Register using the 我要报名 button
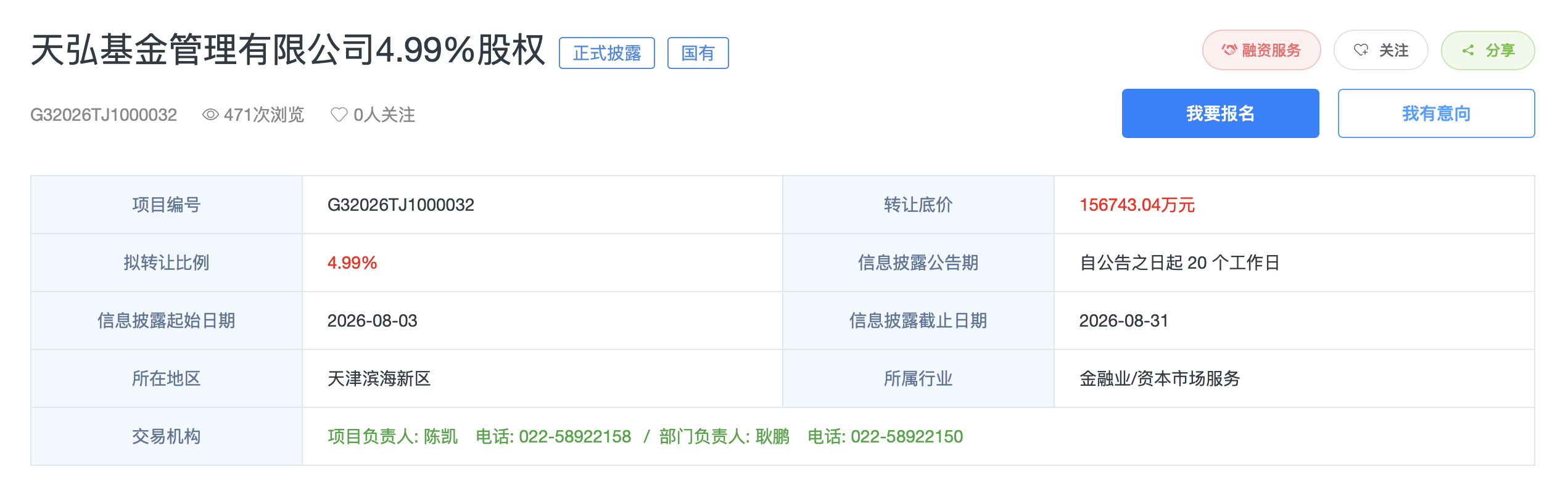This screenshot has width=1568, height=493. point(1220,113)
